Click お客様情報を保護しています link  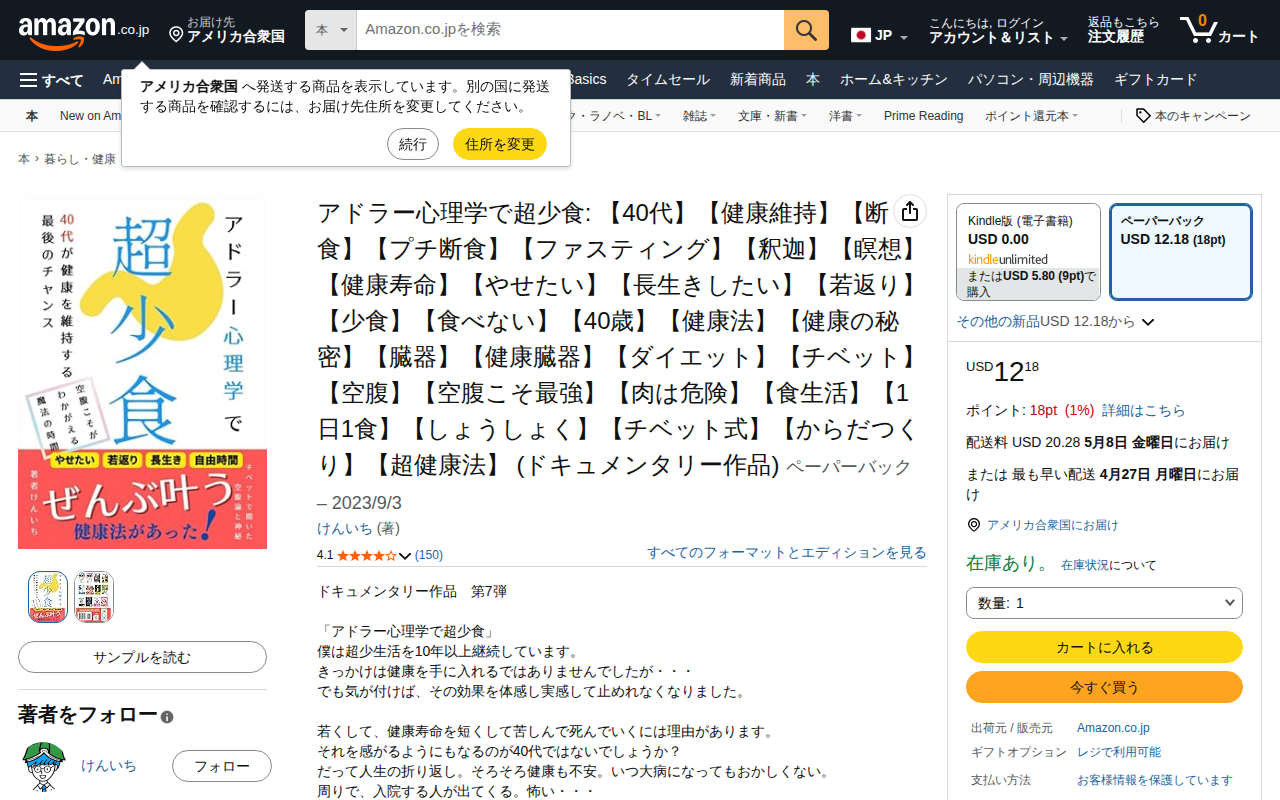[1155, 780]
